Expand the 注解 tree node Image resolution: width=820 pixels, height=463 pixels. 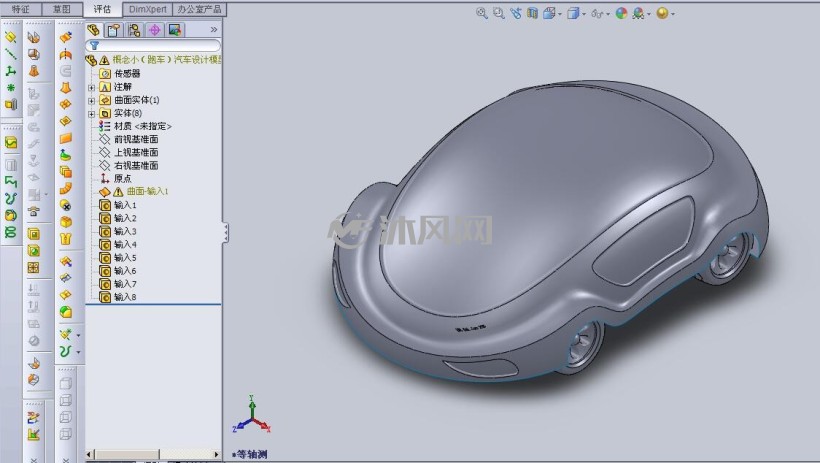coord(92,87)
